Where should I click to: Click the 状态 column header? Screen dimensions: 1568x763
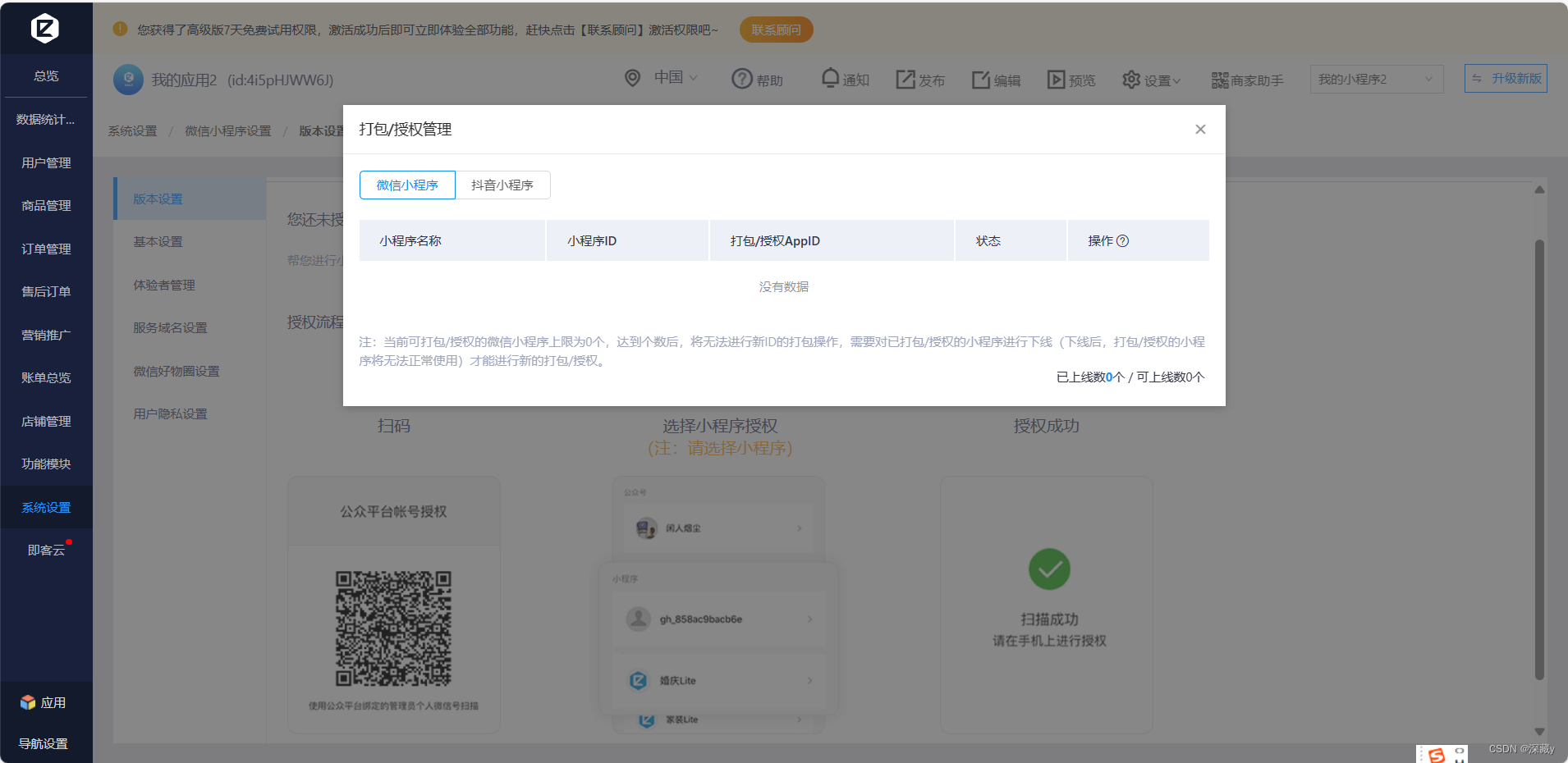[x=1011, y=240]
